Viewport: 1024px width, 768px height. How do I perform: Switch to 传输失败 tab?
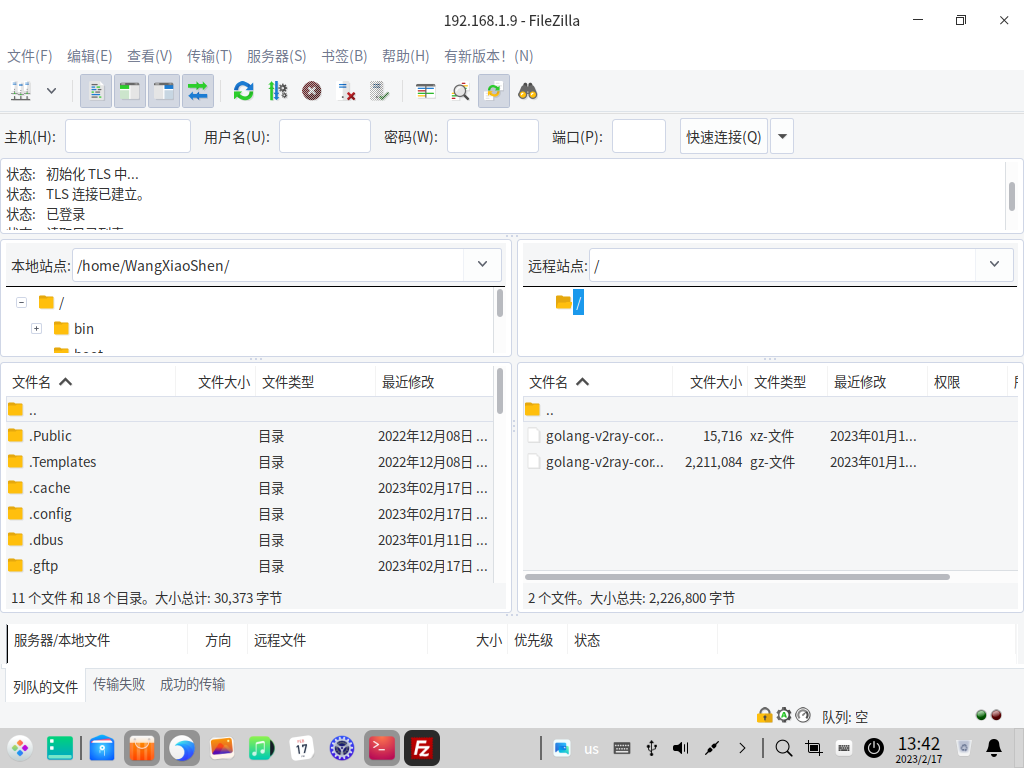tap(119, 684)
